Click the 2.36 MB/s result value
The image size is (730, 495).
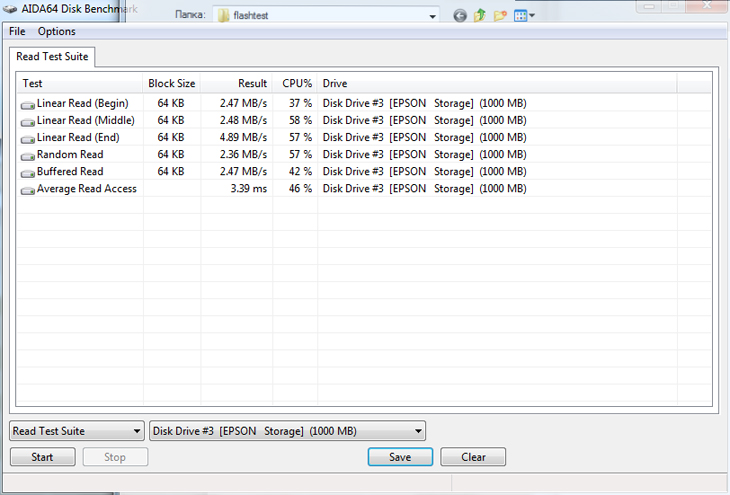(x=243, y=154)
